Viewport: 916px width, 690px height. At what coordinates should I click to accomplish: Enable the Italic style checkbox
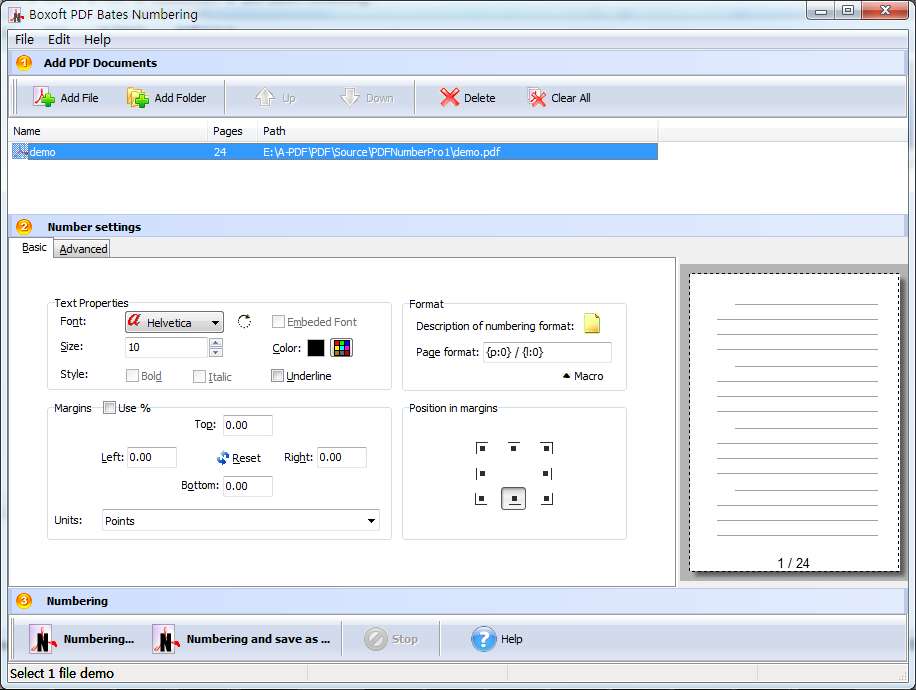199,377
